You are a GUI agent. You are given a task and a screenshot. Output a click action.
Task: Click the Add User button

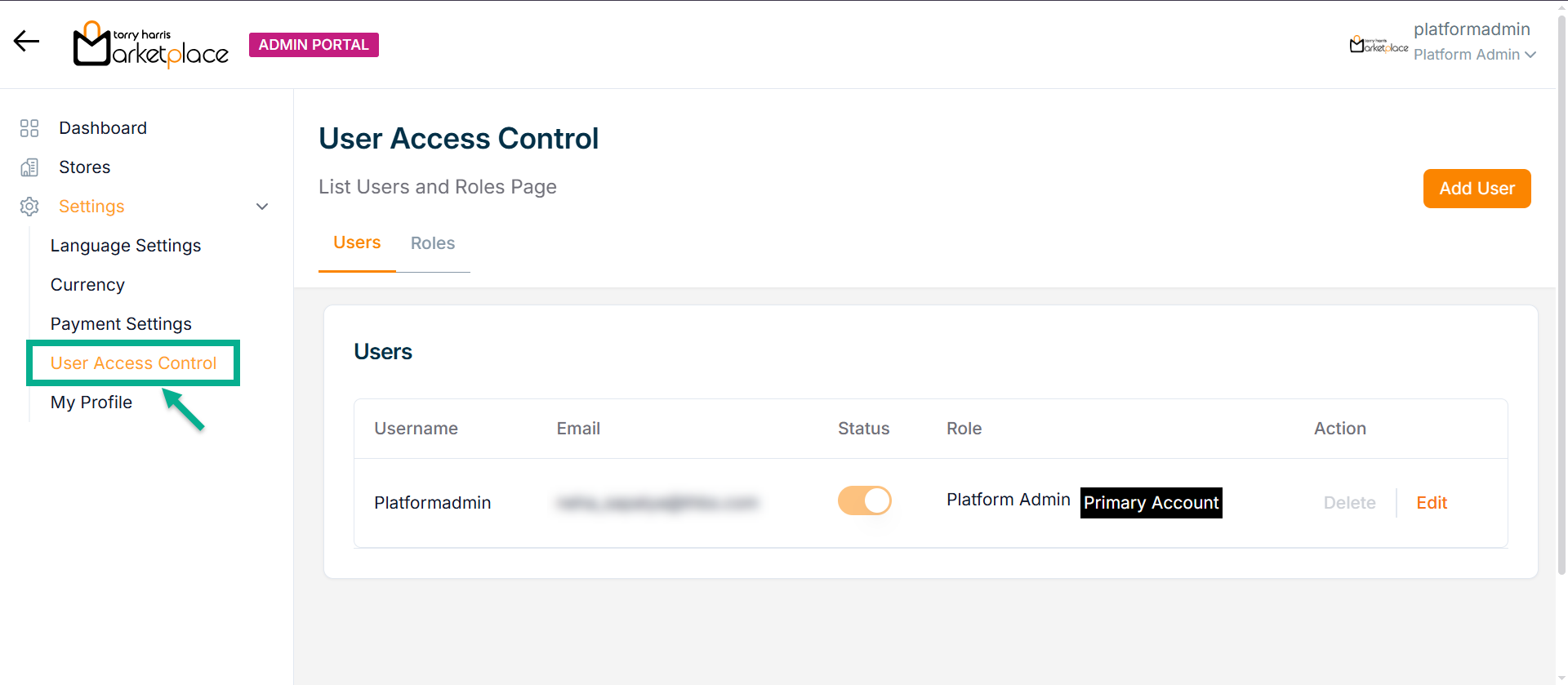point(1477,189)
